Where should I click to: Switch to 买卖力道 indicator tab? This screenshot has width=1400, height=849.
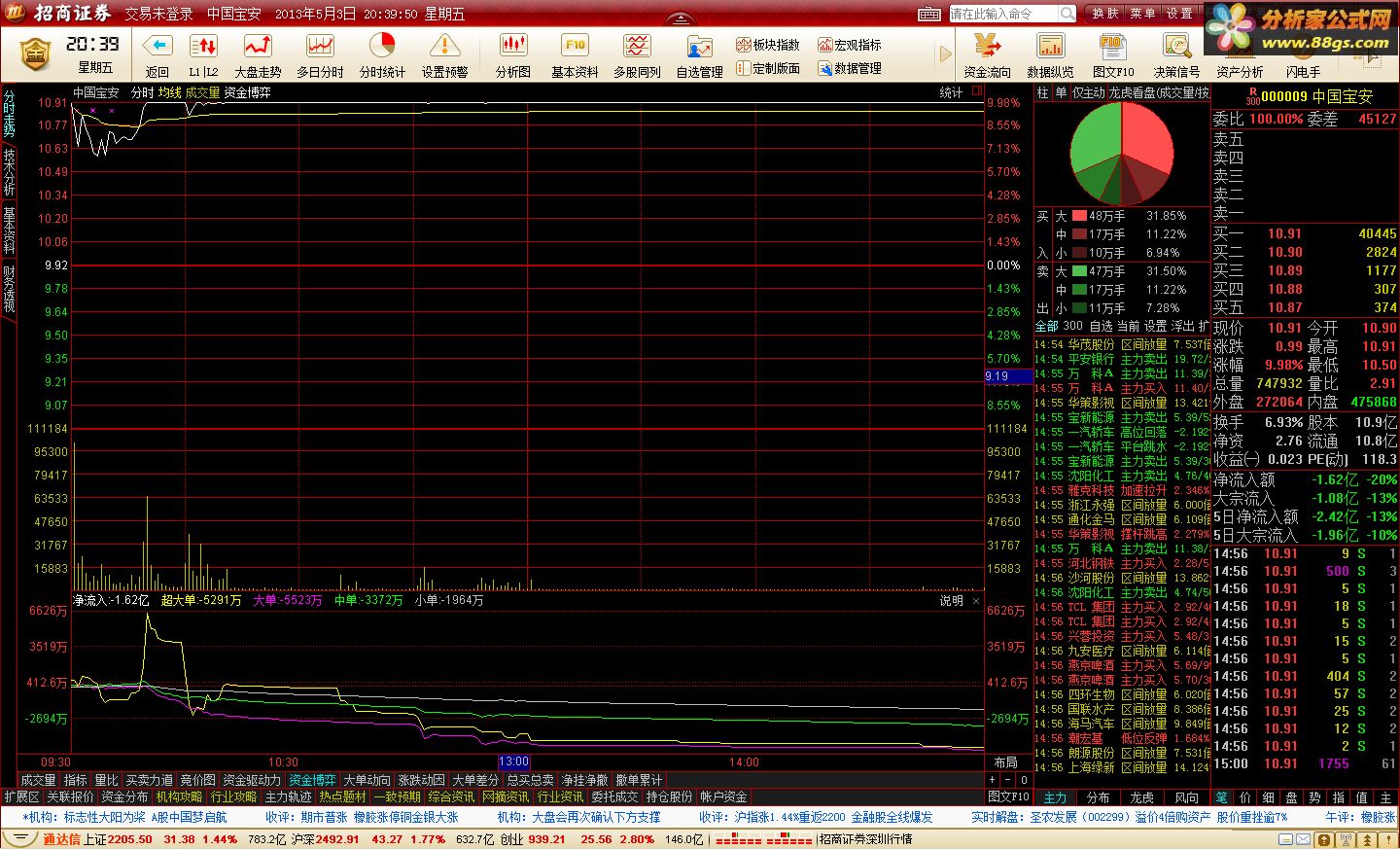(x=149, y=780)
